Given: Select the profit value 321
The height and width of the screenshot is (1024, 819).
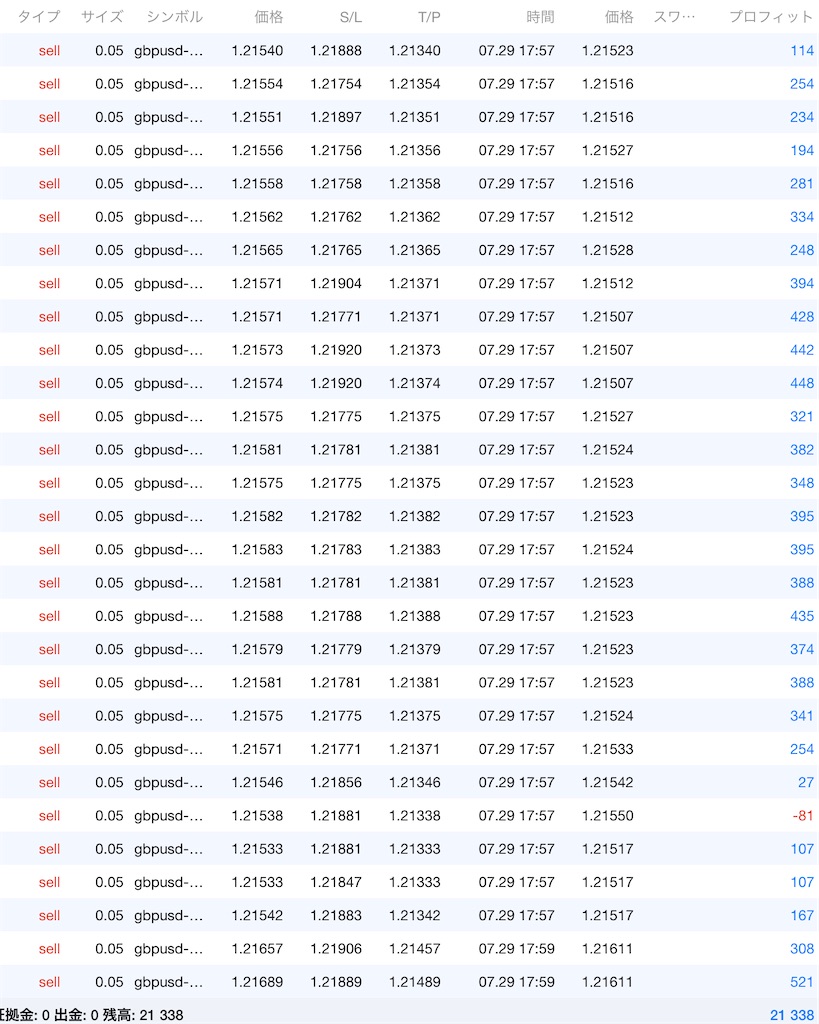Looking at the screenshot, I should (x=802, y=417).
